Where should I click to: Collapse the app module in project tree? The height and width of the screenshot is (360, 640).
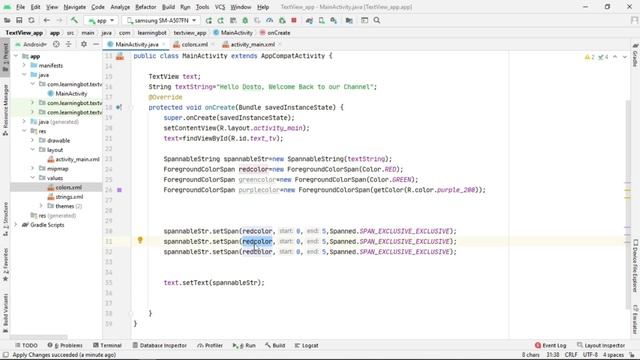16,56
